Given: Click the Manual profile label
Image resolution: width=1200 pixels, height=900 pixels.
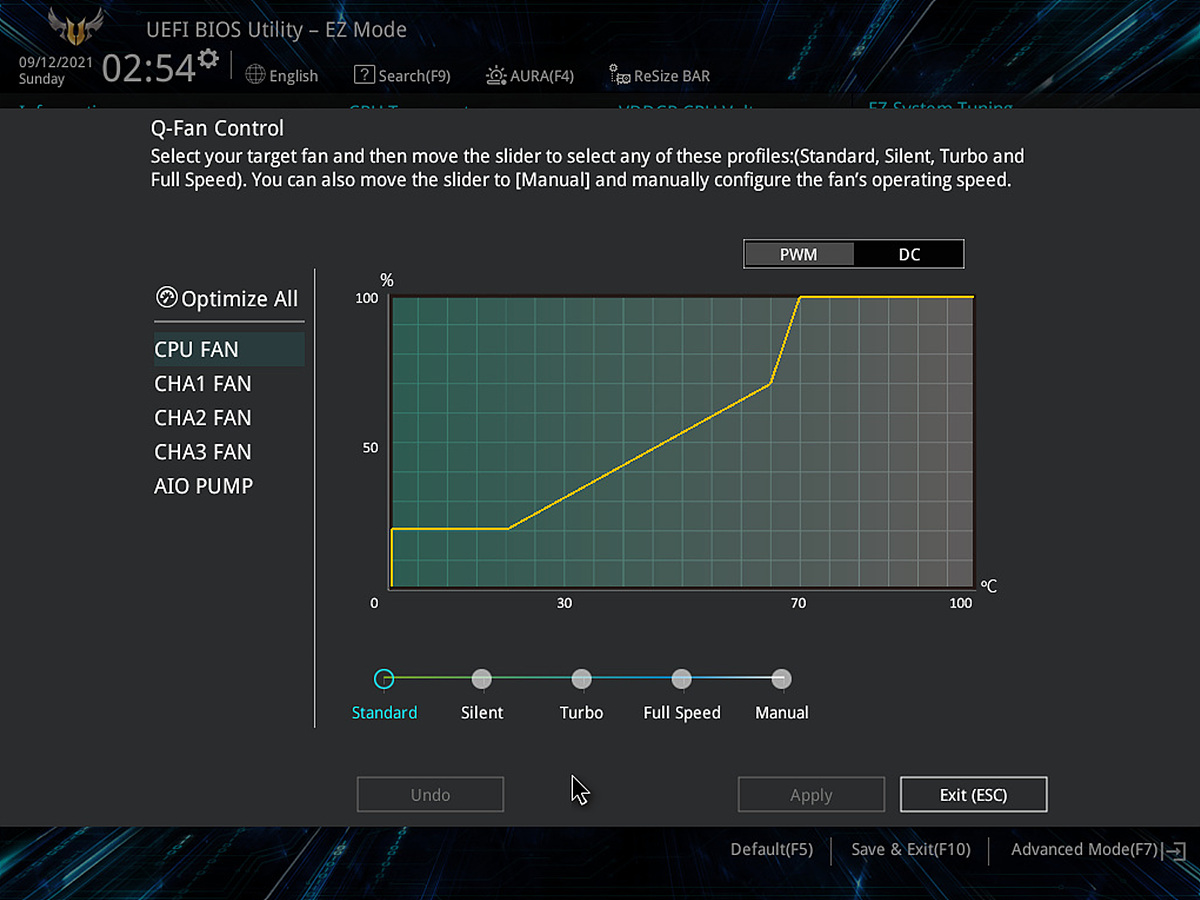Looking at the screenshot, I should (782, 713).
